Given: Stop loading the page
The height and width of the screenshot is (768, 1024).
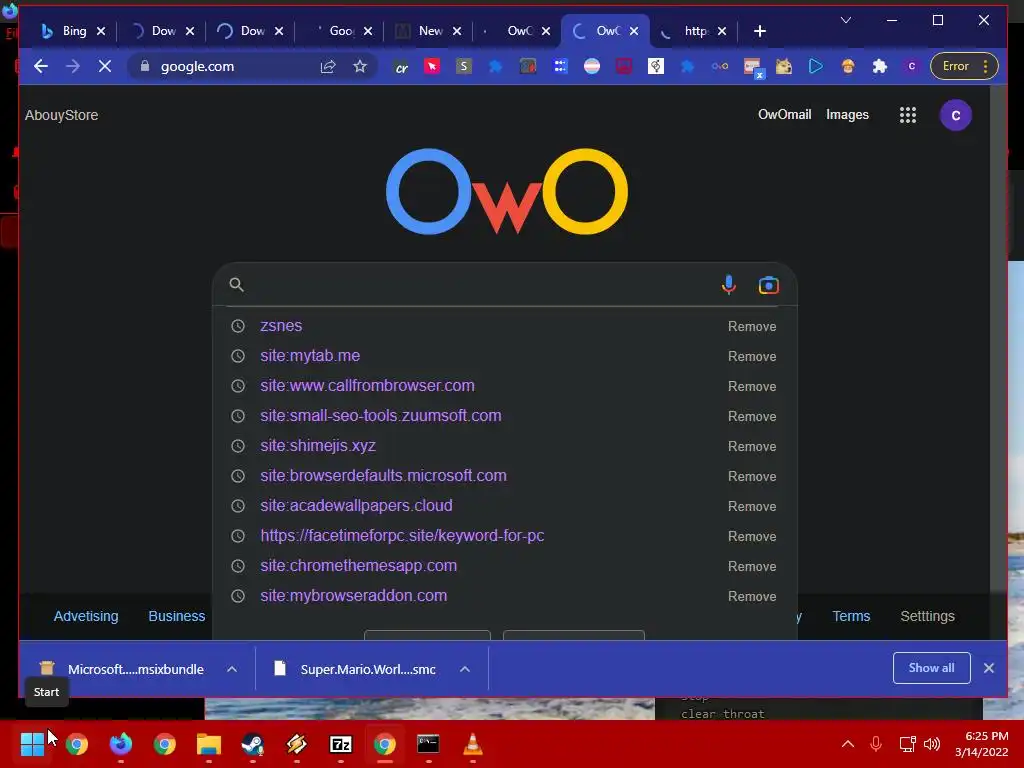Looking at the screenshot, I should click(104, 66).
